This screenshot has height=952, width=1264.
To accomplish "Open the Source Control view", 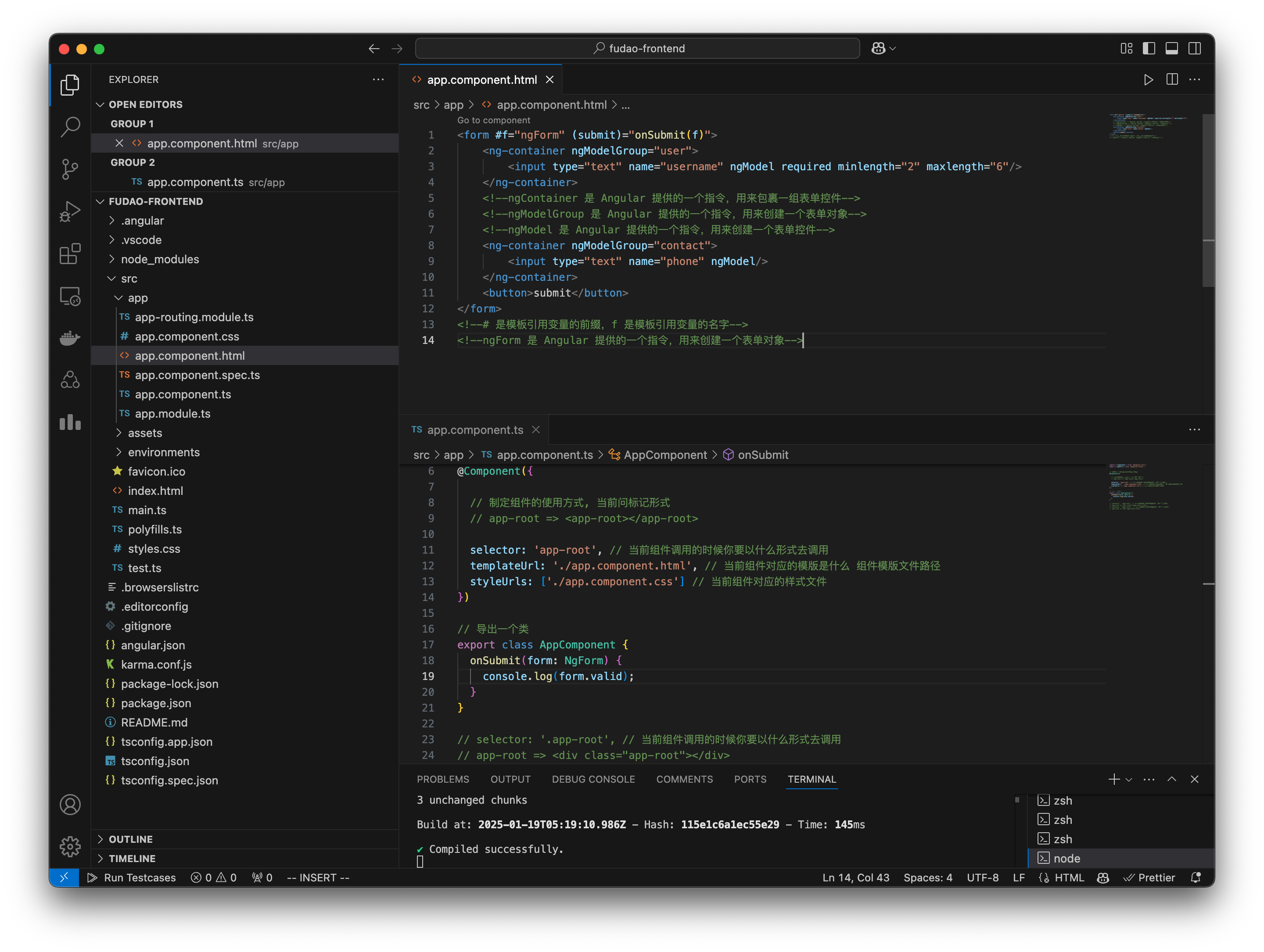I will point(70,169).
